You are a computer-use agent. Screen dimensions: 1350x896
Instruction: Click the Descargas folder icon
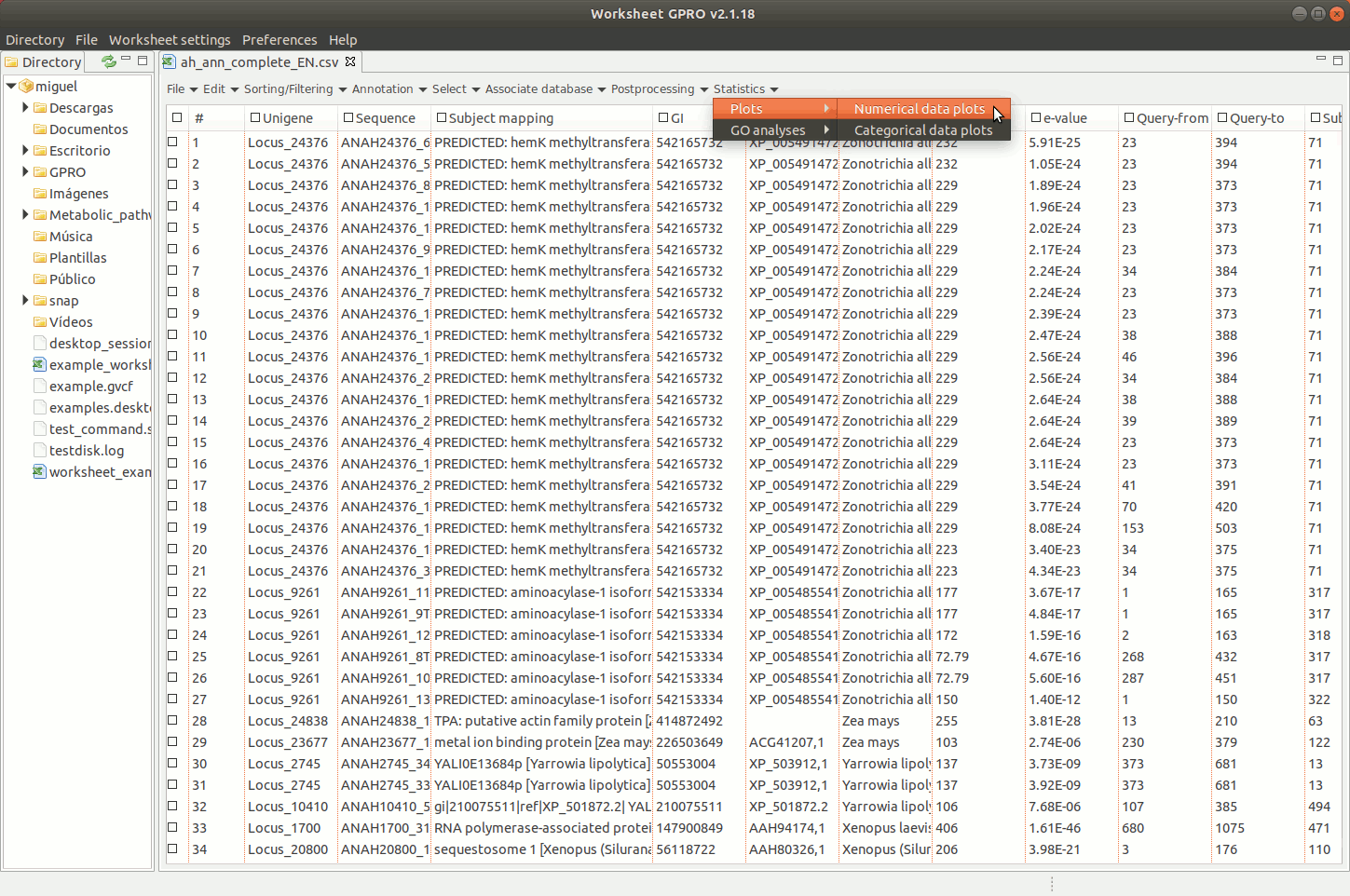(x=40, y=108)
